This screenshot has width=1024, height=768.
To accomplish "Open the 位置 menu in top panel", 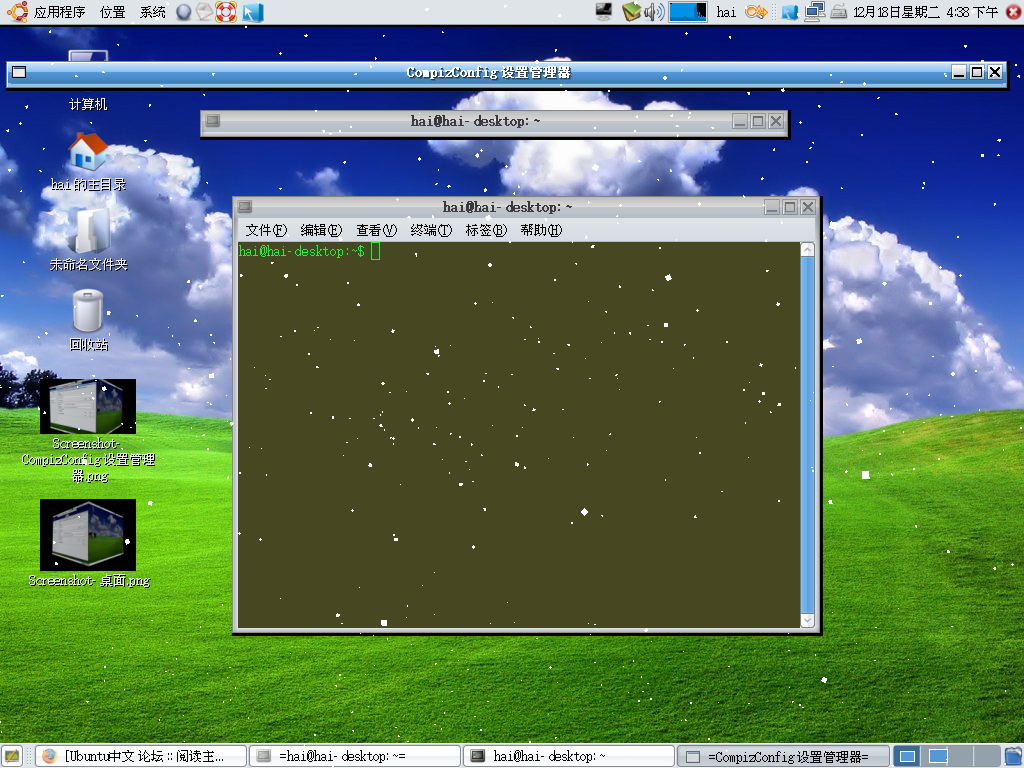I will tap(112, 12).
